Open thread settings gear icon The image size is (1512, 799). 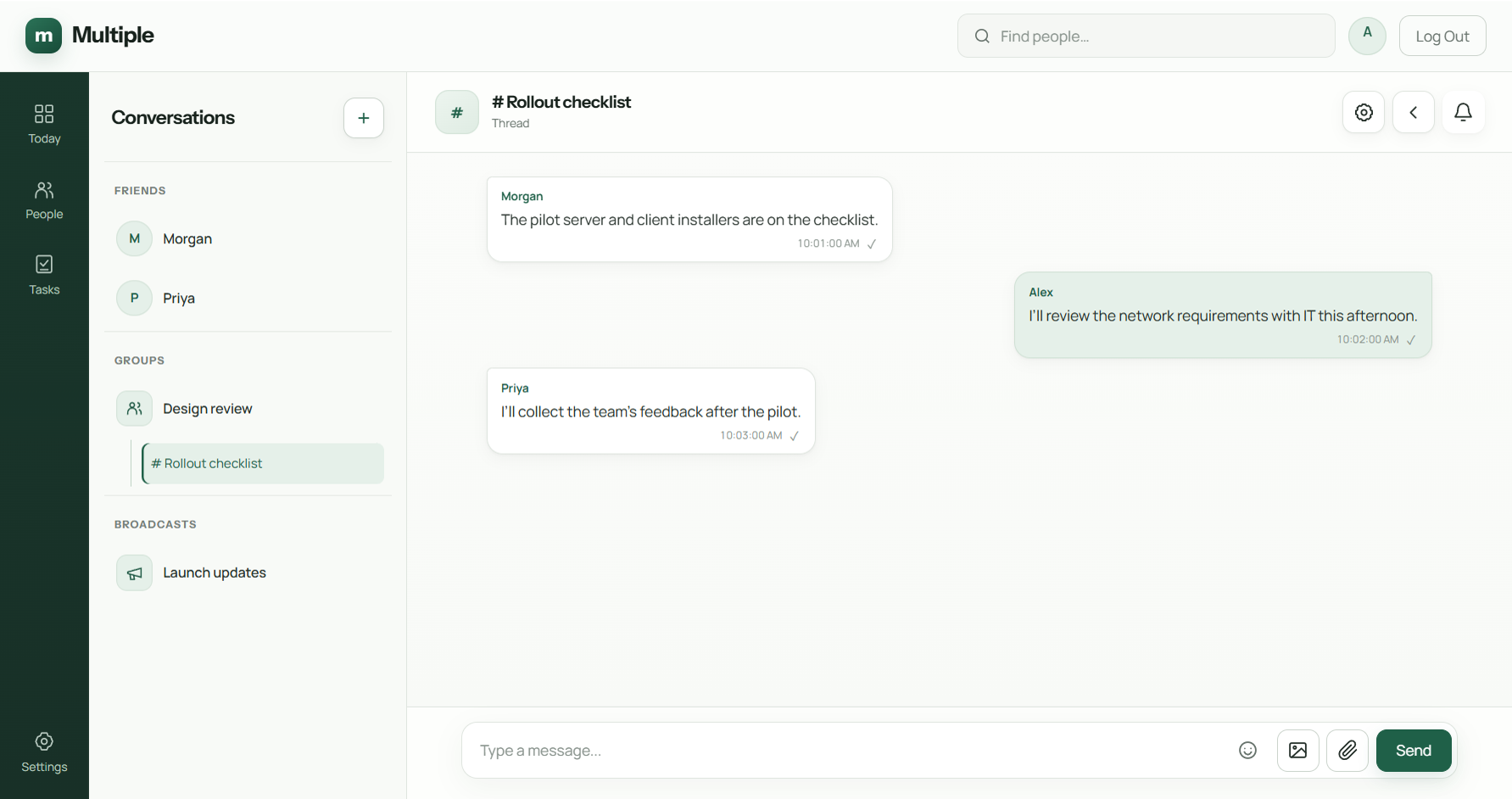[x=1364, y=112]
